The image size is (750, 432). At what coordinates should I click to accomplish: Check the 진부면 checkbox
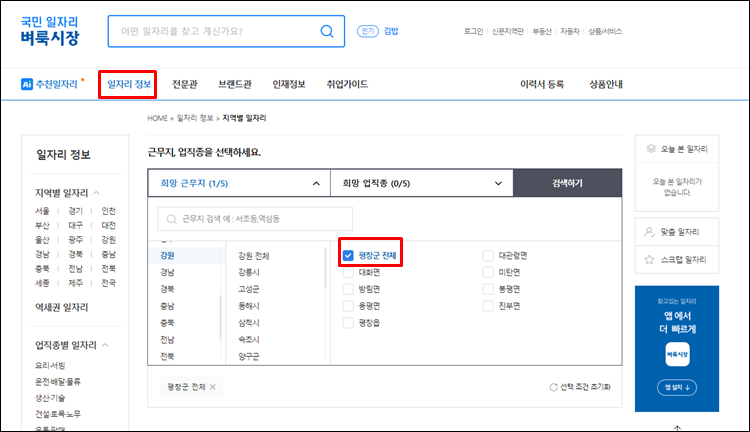click(488, 306)
